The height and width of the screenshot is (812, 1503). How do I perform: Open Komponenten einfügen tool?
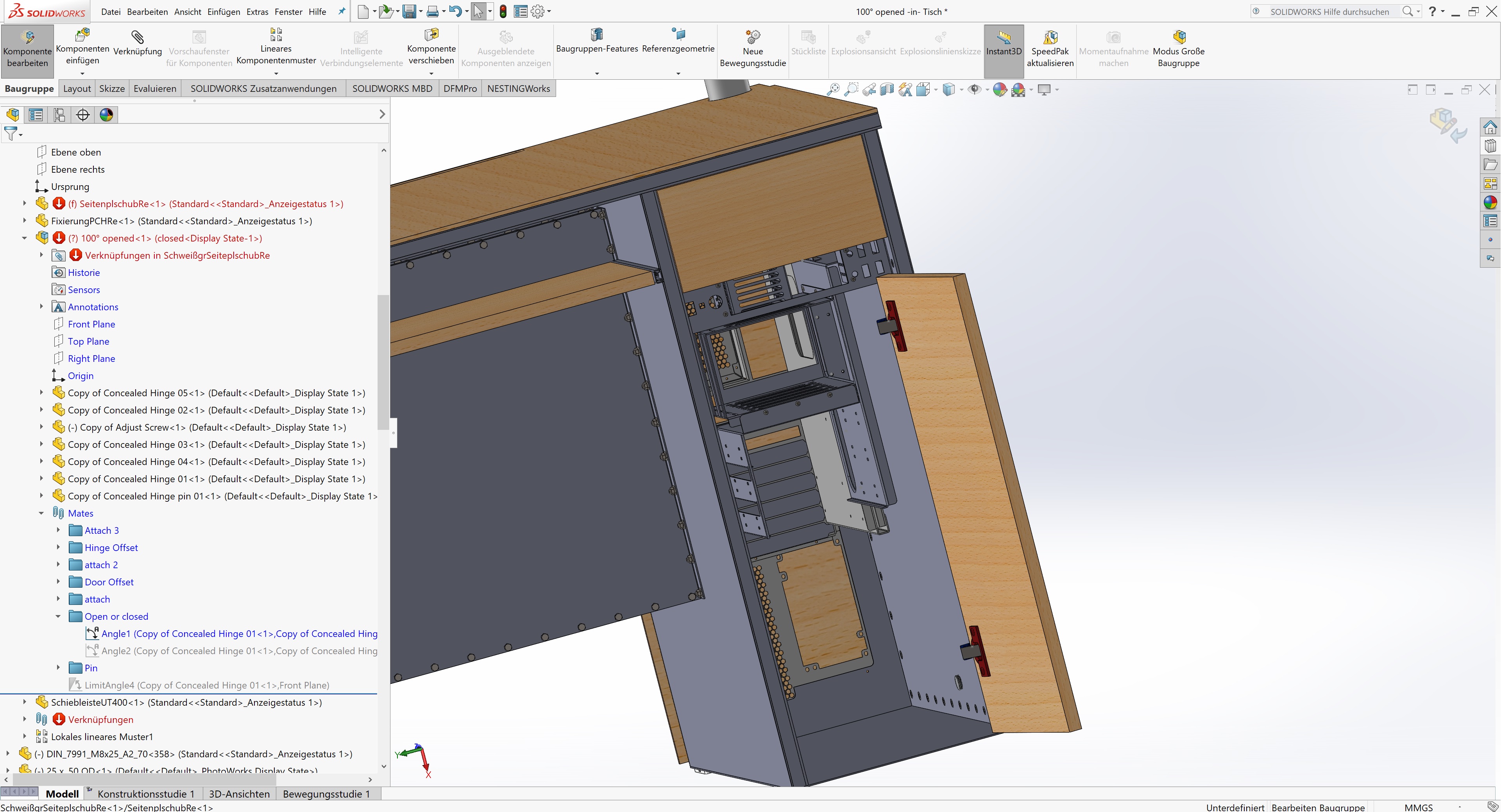click(82, 36)
